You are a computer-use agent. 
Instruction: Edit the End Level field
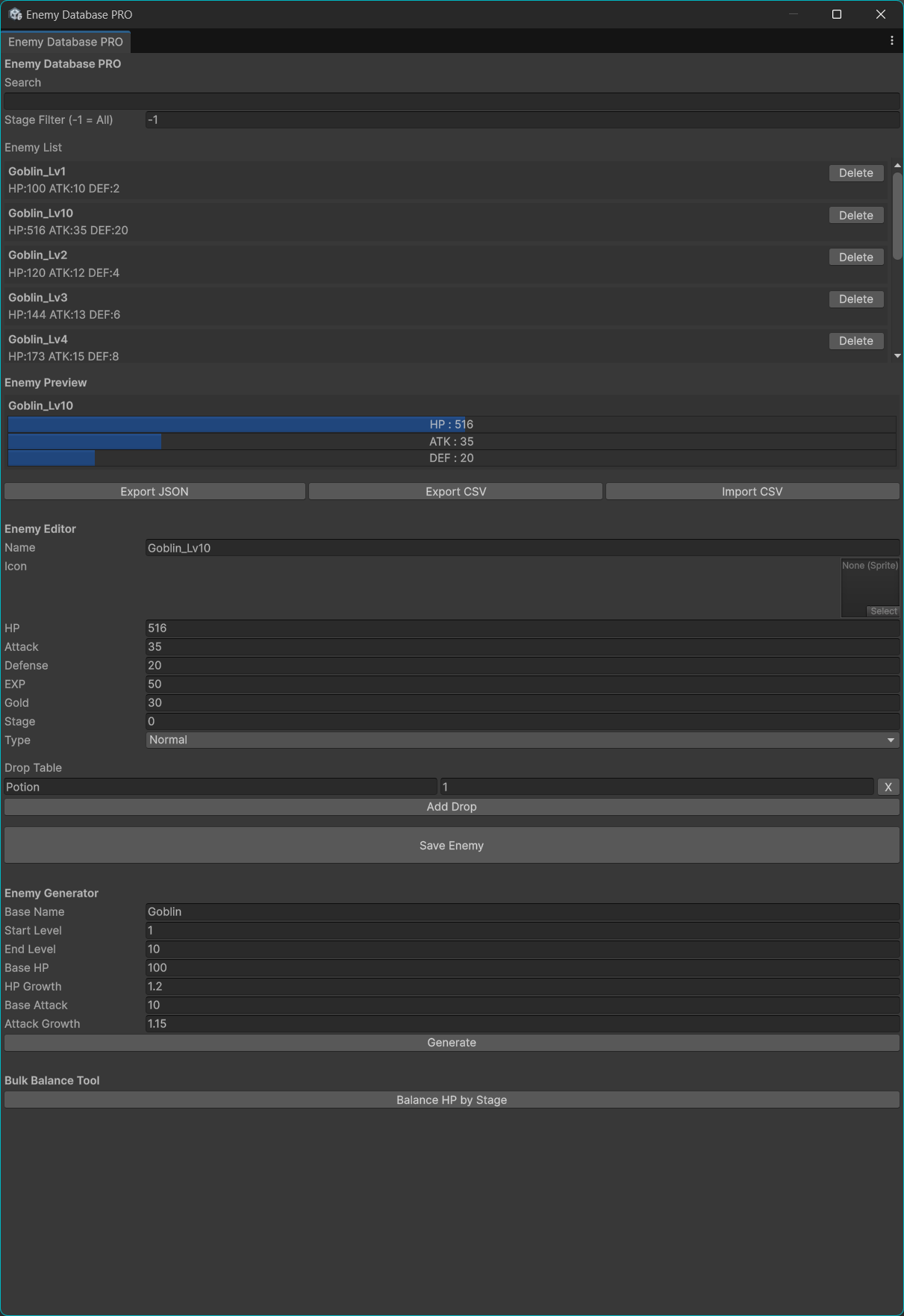(x=523, y=949)
